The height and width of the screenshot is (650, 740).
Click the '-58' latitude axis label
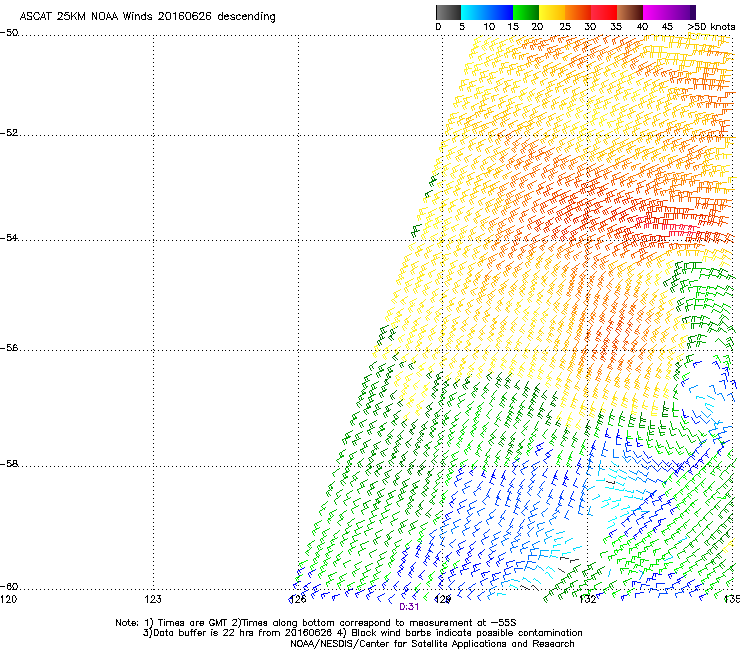pyautogui.click(x=9, y=464)
